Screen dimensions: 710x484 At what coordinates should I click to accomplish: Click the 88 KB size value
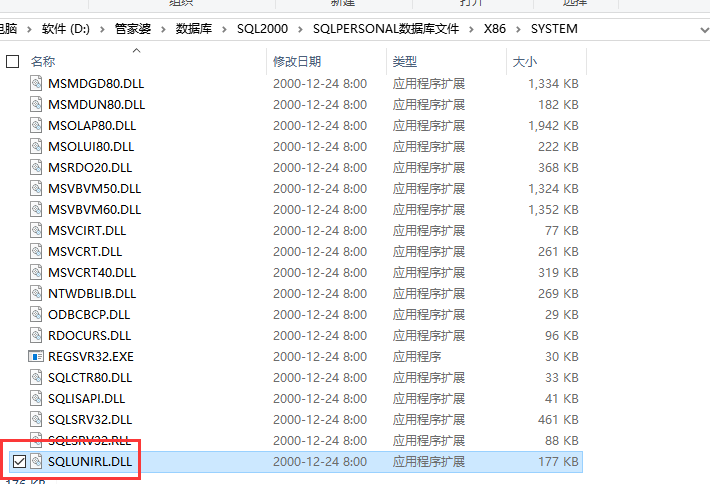[x=562, y=441]
